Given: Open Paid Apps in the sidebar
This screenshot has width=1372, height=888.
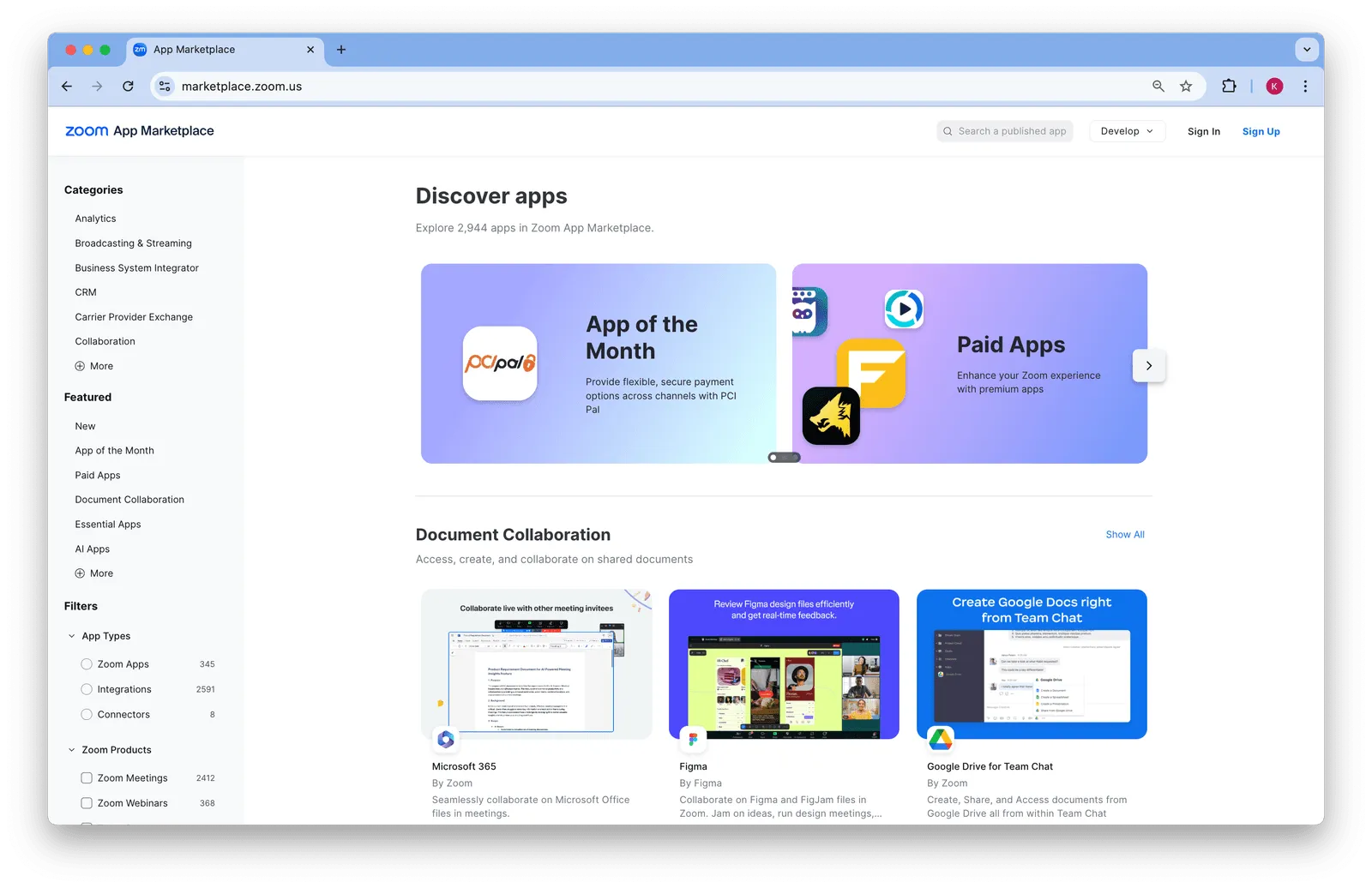Looking at the screenshot, I should 98,476.
